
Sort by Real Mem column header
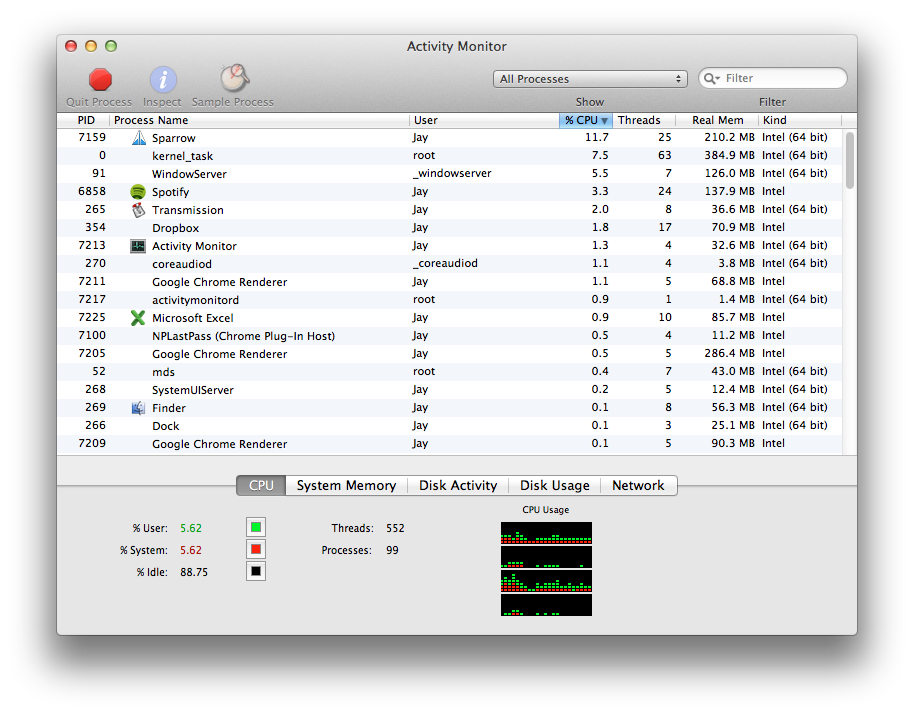click(x=717, y=120)
